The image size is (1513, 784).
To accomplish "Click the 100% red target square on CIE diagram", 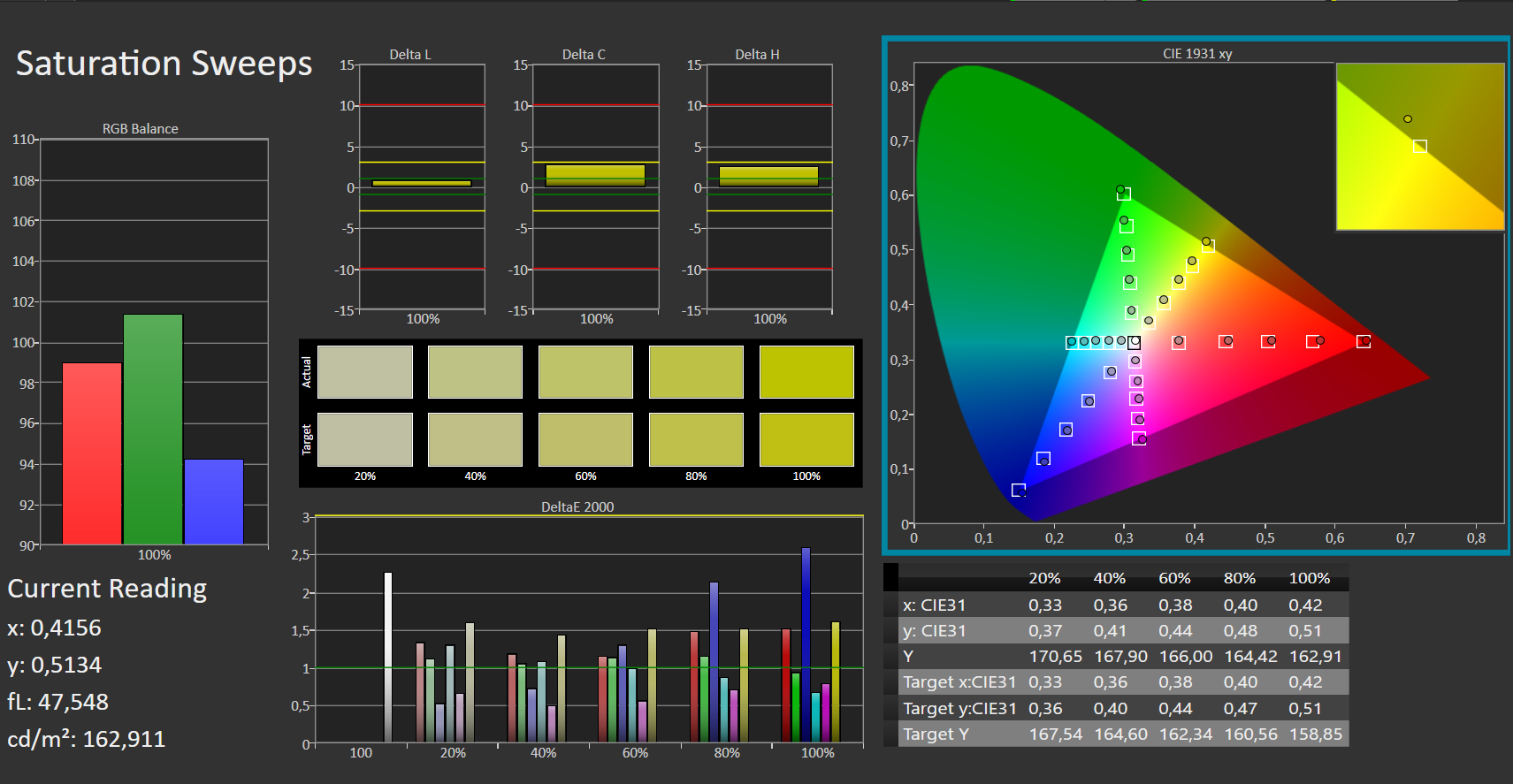I will tap(1364, 341).
